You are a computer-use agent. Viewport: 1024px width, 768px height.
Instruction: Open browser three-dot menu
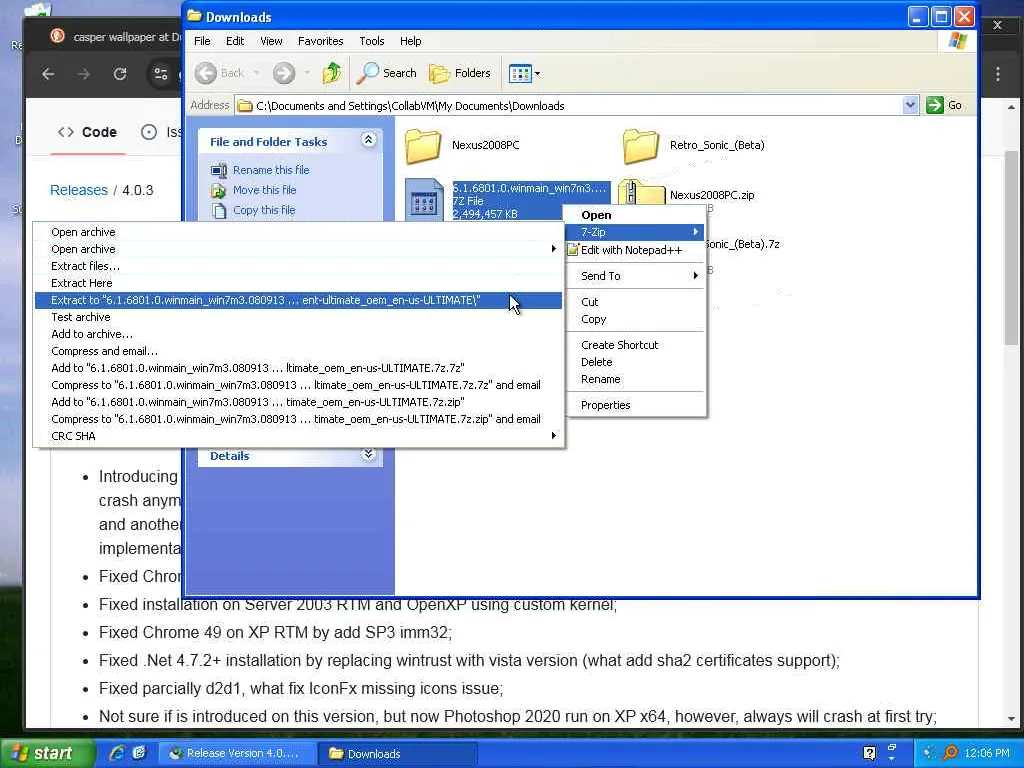998,74
